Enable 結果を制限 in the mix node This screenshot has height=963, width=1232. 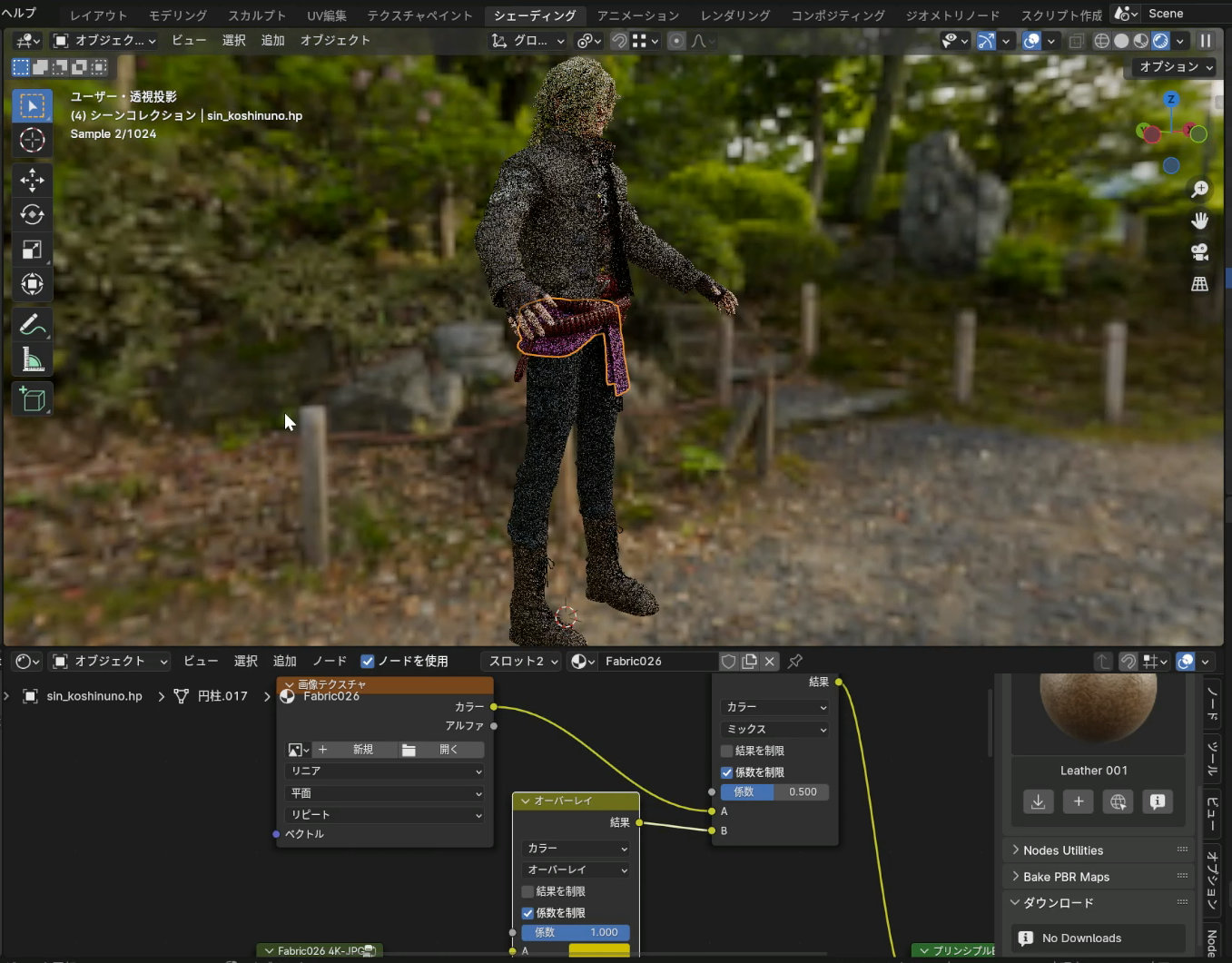click(727, 751)
